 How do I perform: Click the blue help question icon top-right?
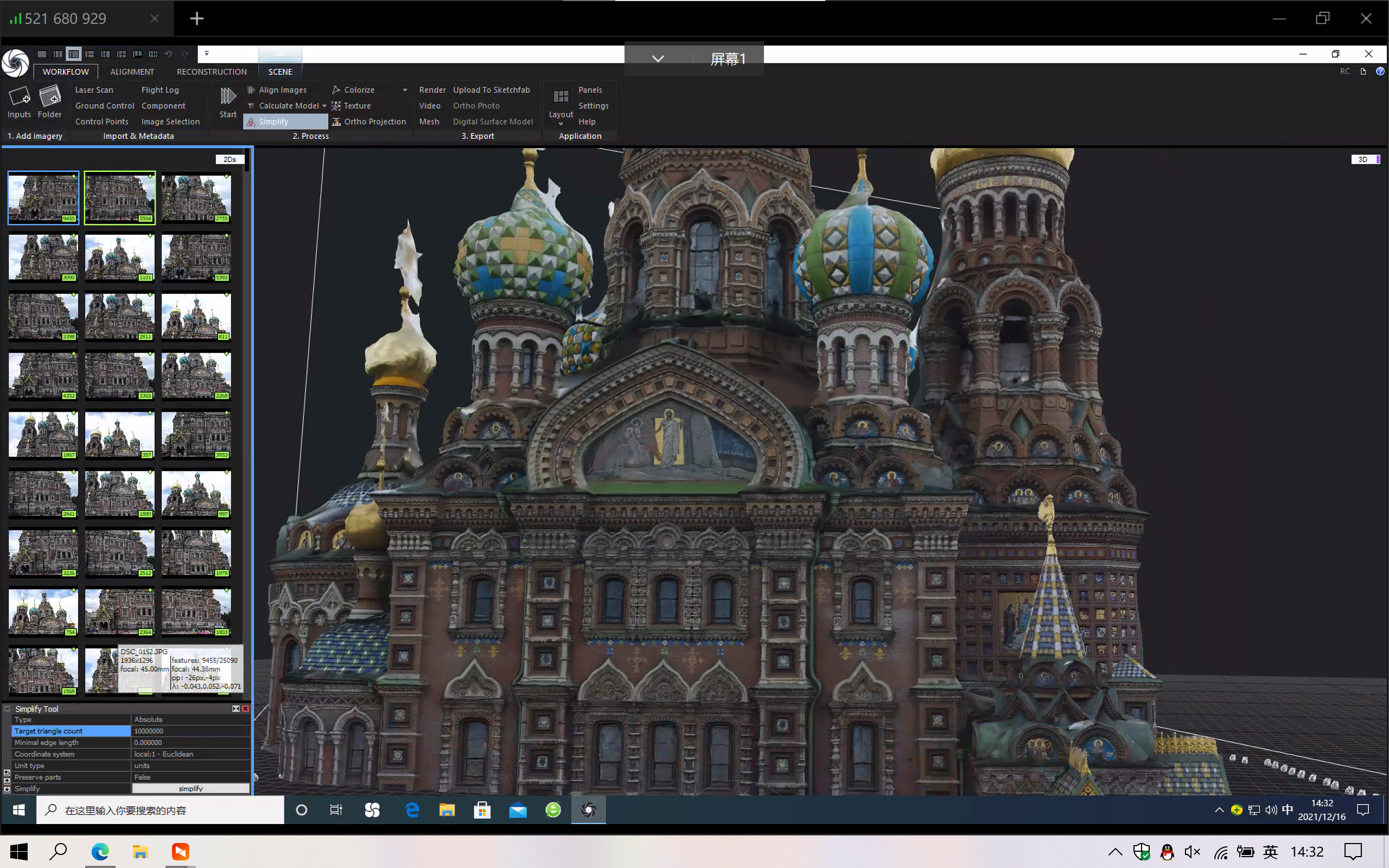tap(1380, 71)
